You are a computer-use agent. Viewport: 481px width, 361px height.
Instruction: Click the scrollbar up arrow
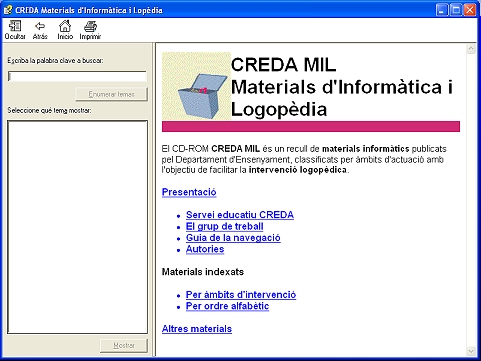[x=471, y=49]
